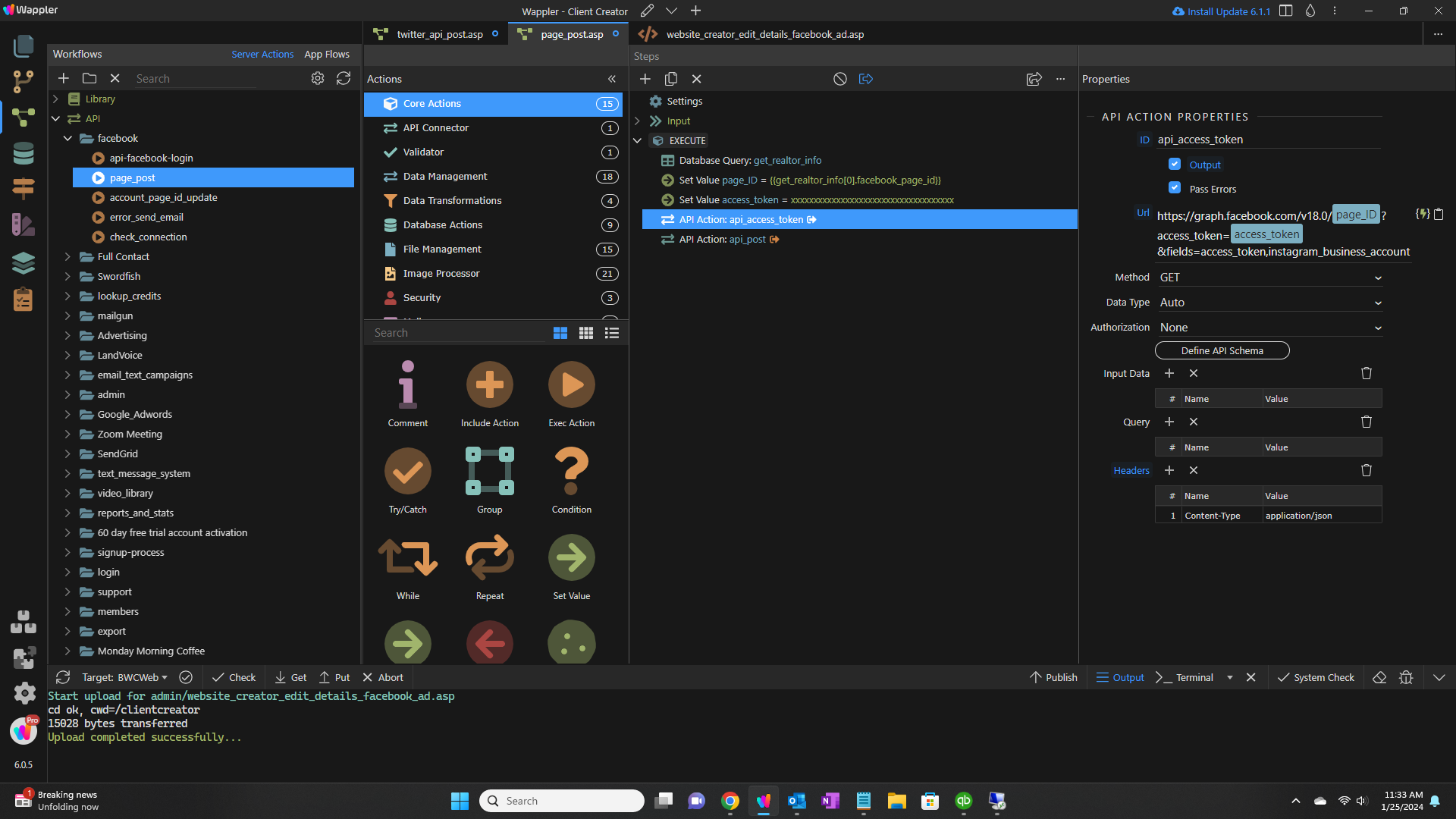Create new folder in Workflows
The image size is (1456, 819).
(89, 78)
